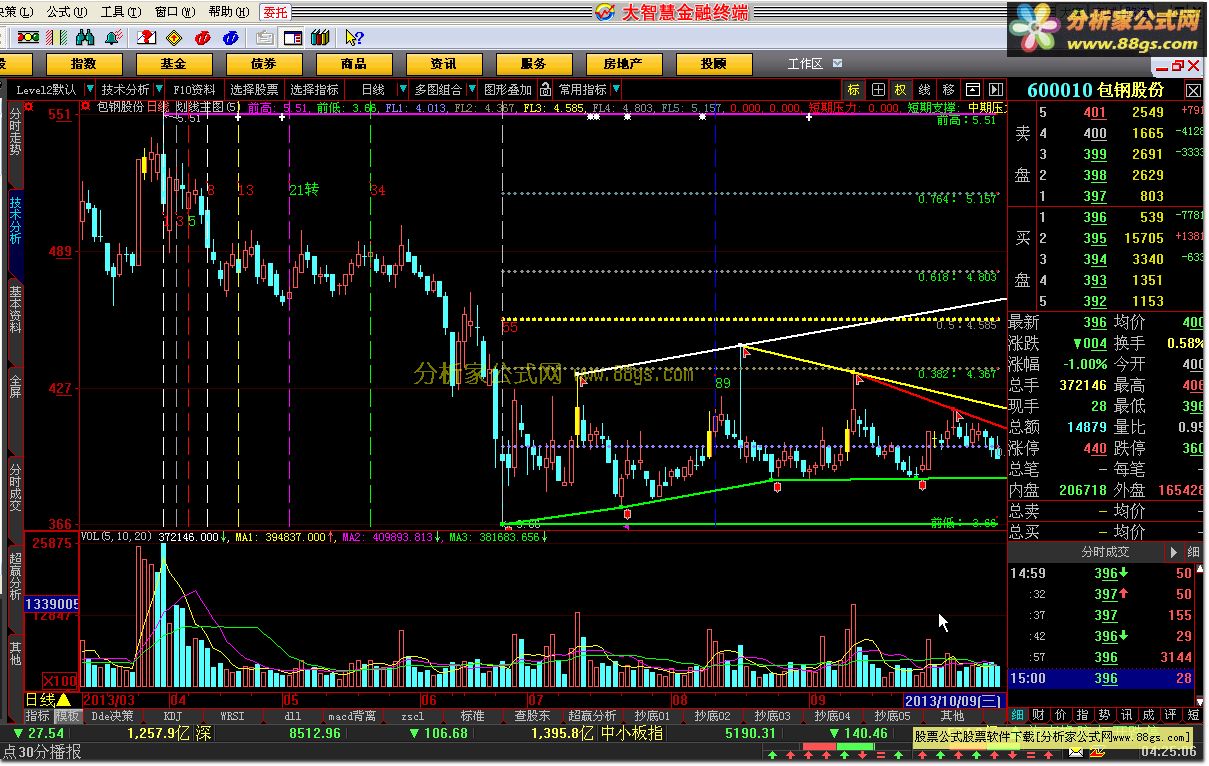
Task: Click the 细 detail button beside 分时成交
Action: click(1194, 552)
